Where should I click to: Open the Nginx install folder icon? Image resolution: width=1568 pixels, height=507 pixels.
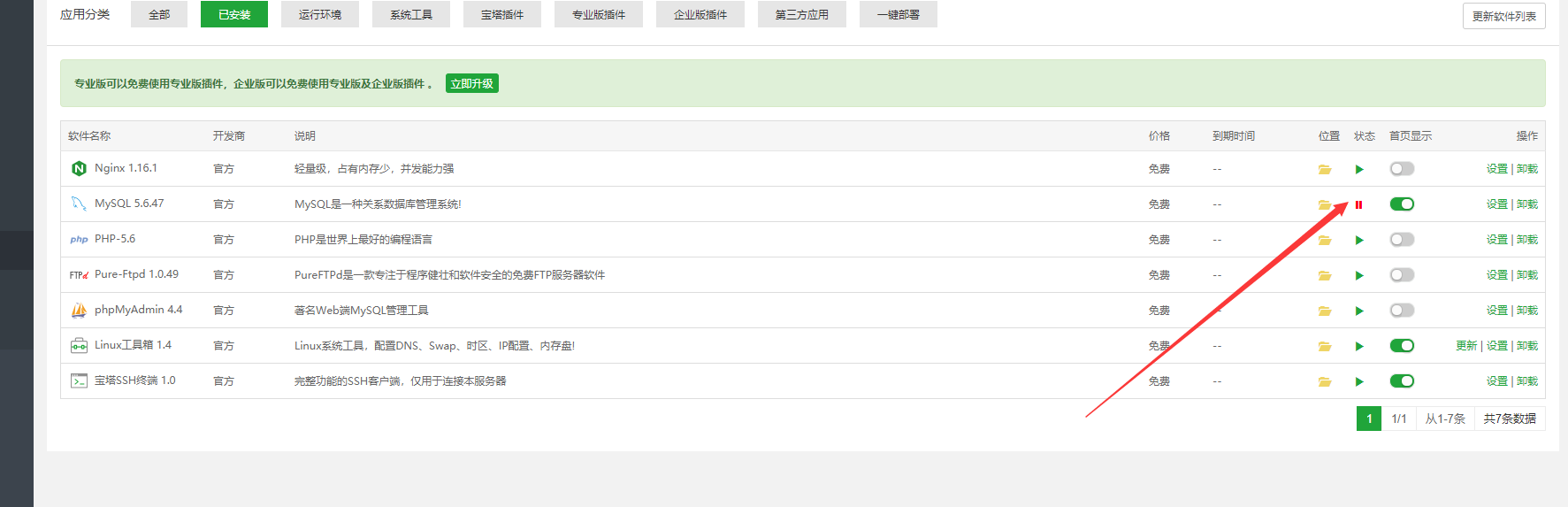pos(1325,169)
